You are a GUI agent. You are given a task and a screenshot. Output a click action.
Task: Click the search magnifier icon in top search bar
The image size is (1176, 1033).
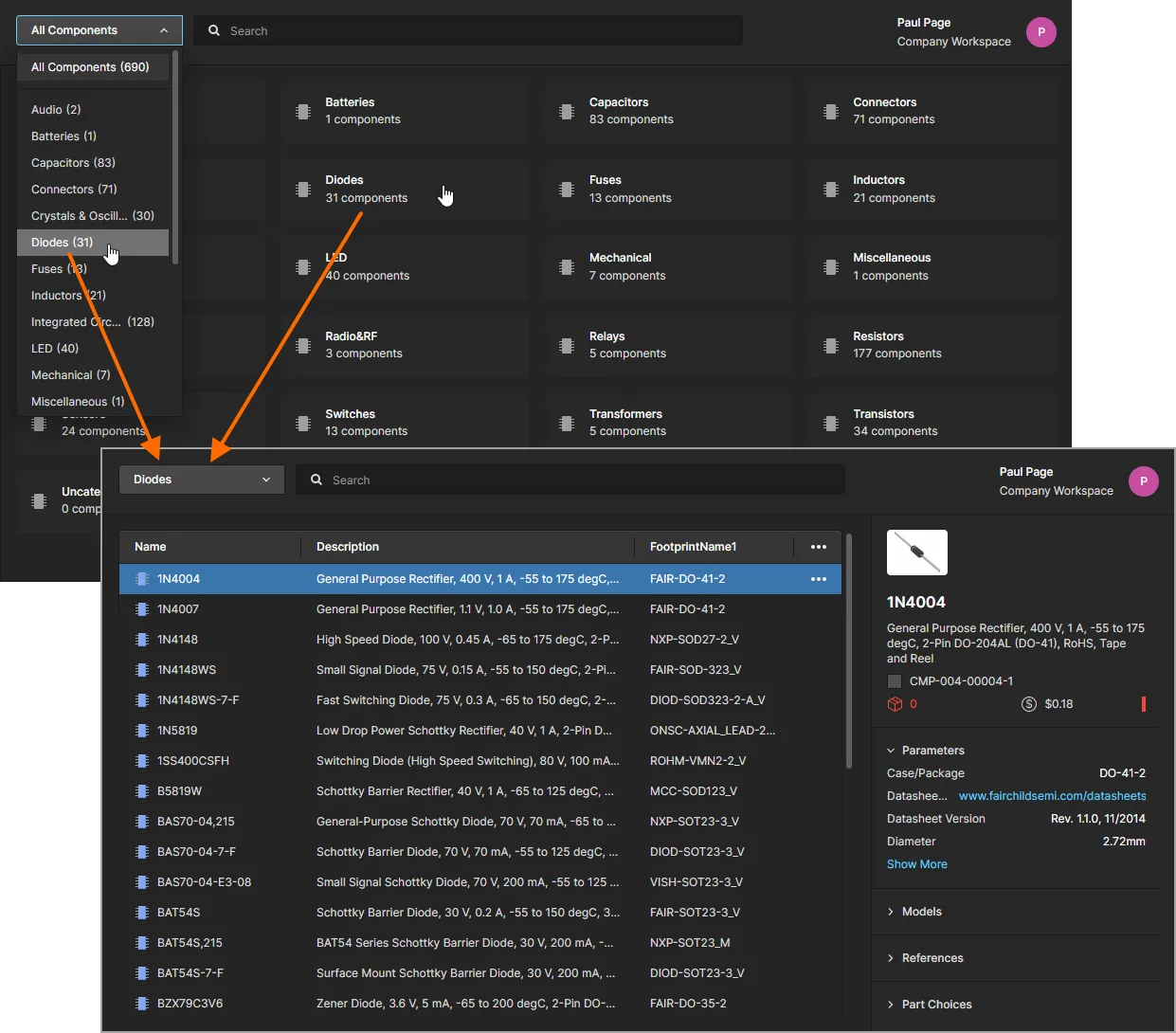pos(214,30)
